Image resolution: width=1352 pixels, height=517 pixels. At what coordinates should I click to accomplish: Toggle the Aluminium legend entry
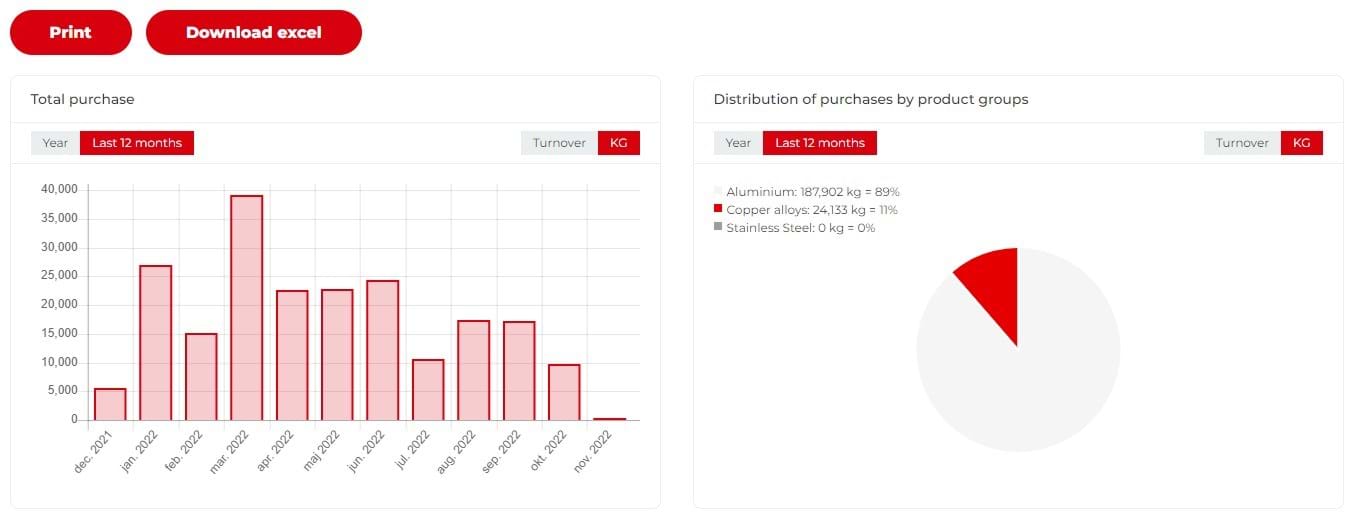tap(812, 191)
